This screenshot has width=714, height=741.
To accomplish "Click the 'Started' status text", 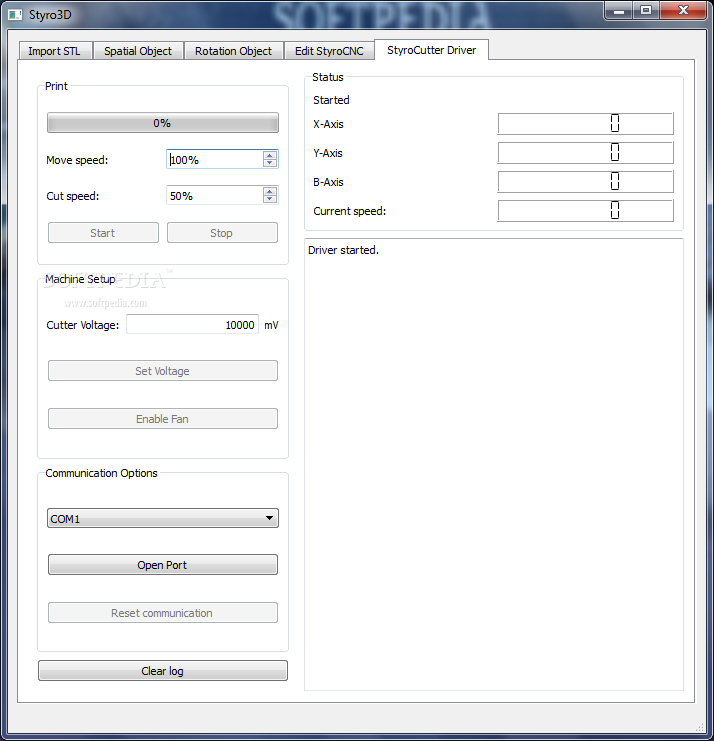I will tap(331, 100).
